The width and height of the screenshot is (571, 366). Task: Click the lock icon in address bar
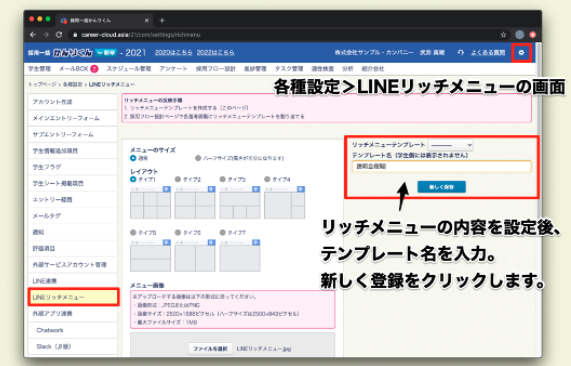pos(75,35)
